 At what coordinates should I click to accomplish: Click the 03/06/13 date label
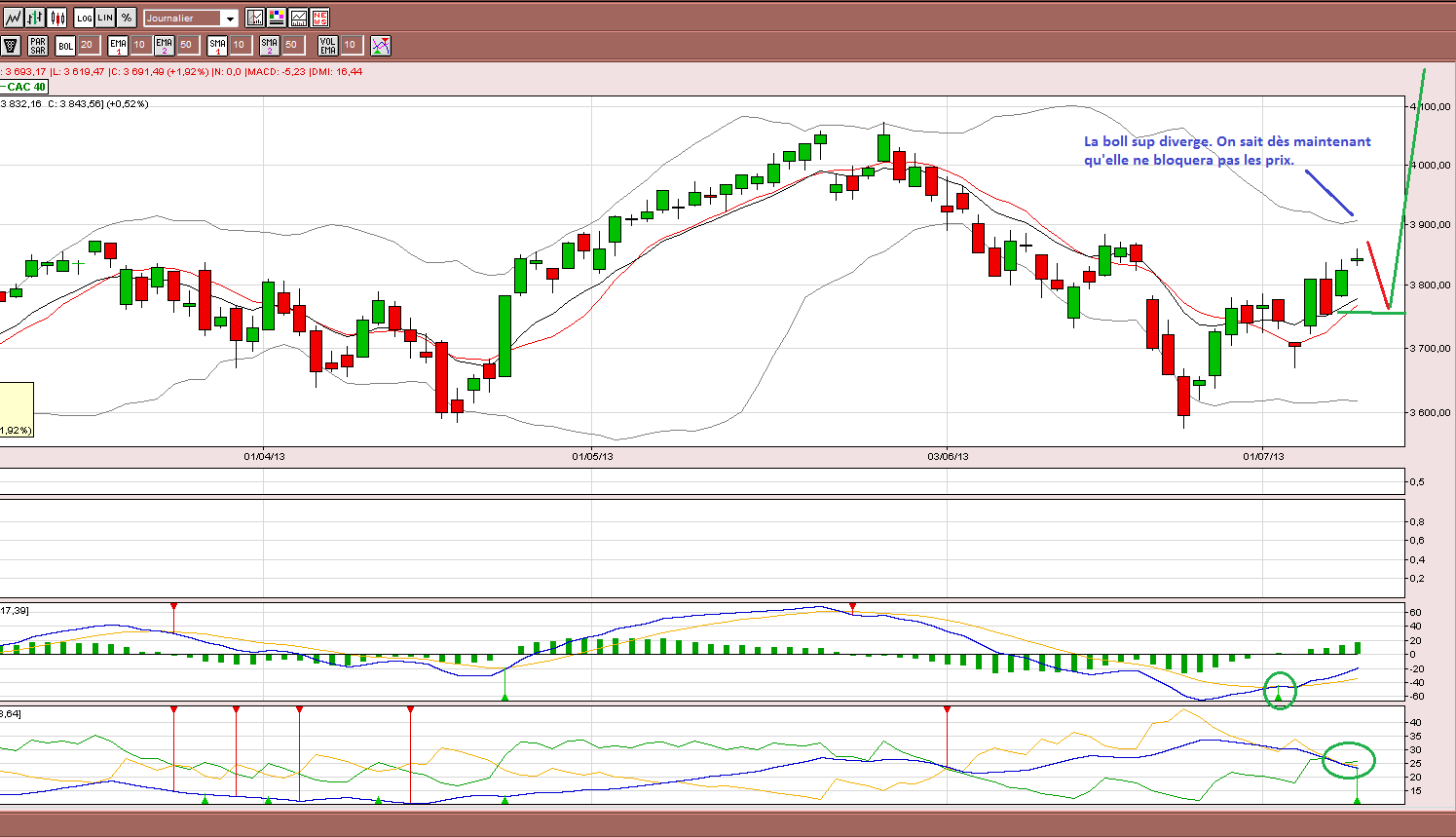click(x=948, y=456)
